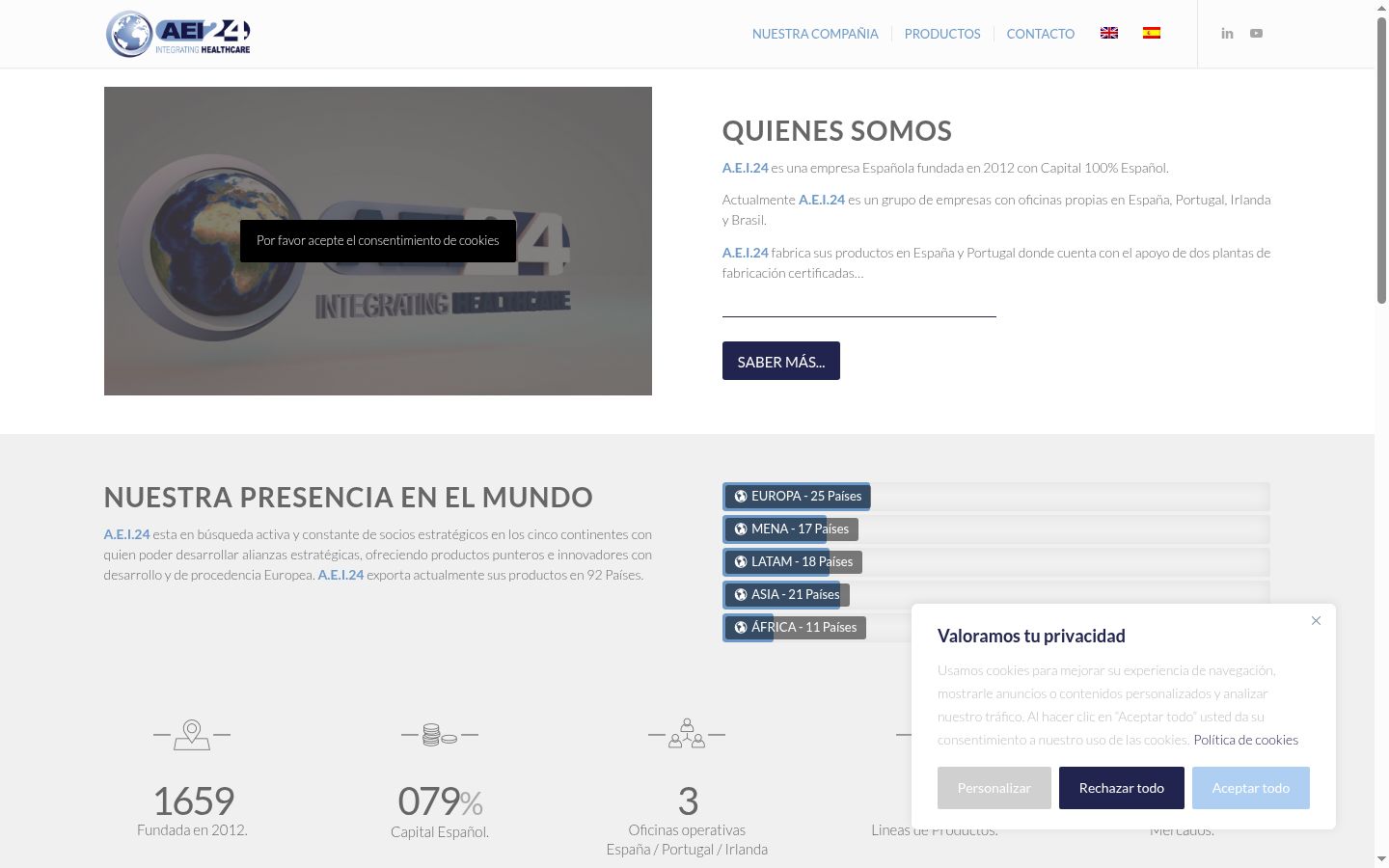Switch language via the Spanish flag icon
The height and width of the screenshot is (868, 1389).
(1152, 33)
